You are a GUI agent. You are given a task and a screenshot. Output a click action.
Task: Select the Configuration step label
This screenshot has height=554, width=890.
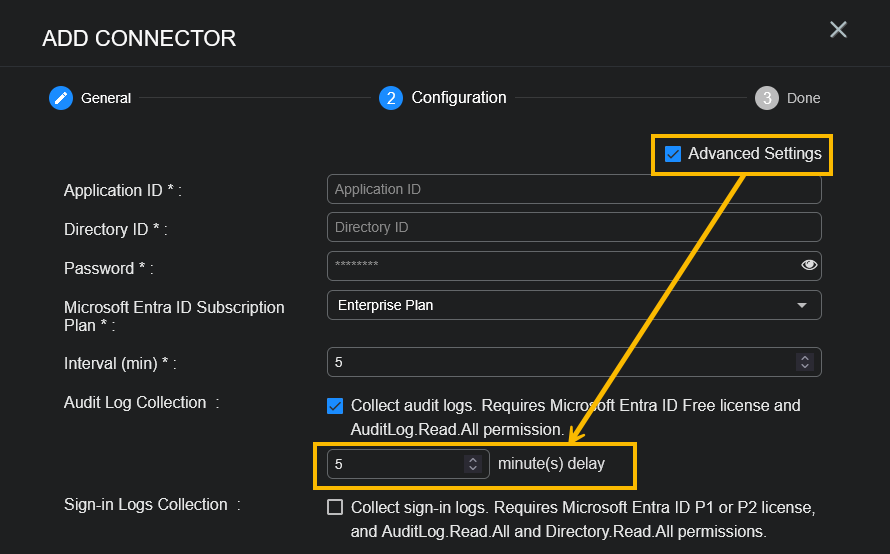tap(458, 98)
